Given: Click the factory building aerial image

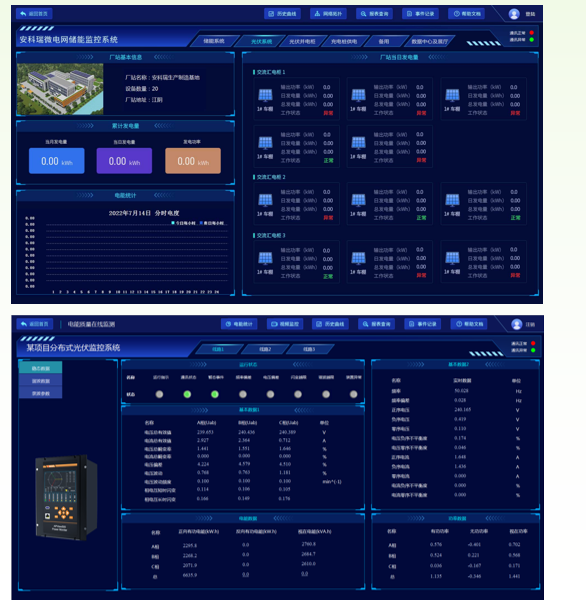Looking at the screenshot, I should tap(60, 89).
